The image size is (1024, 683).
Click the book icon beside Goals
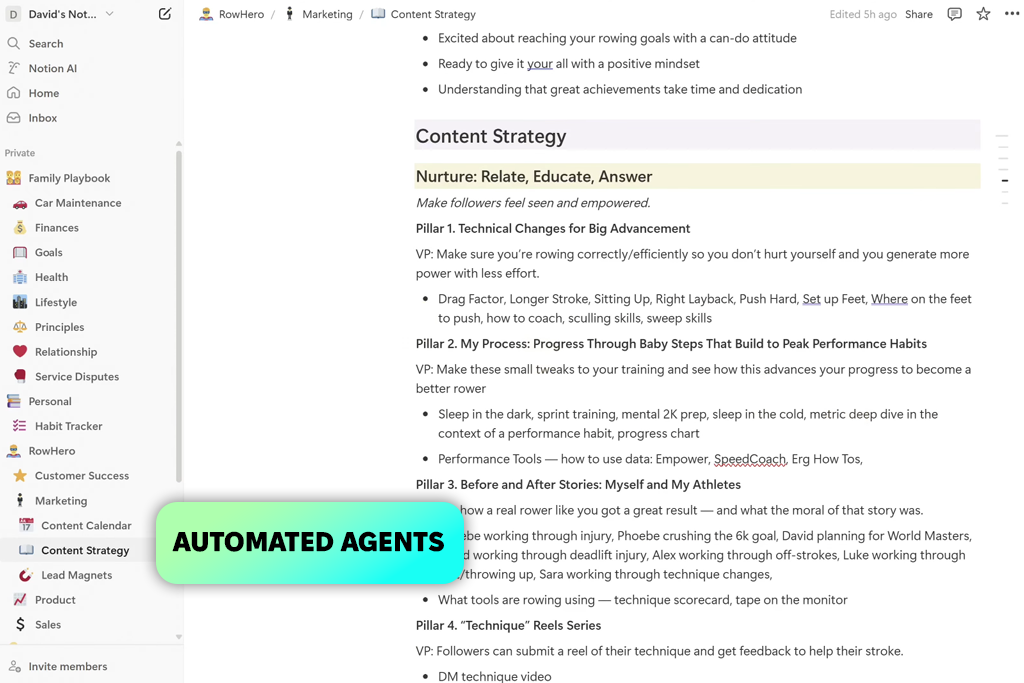(20, 253)
